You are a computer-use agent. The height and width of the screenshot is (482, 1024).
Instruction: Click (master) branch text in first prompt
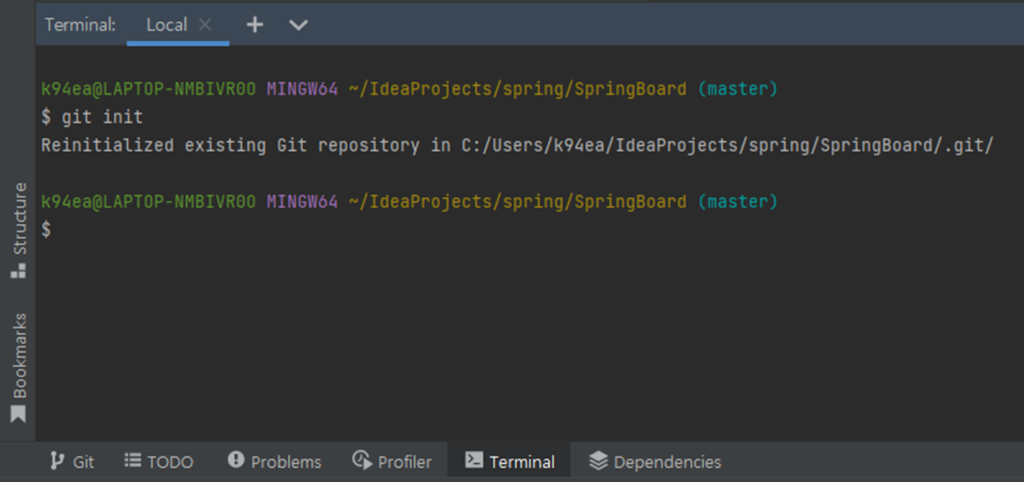pos(737,89)
